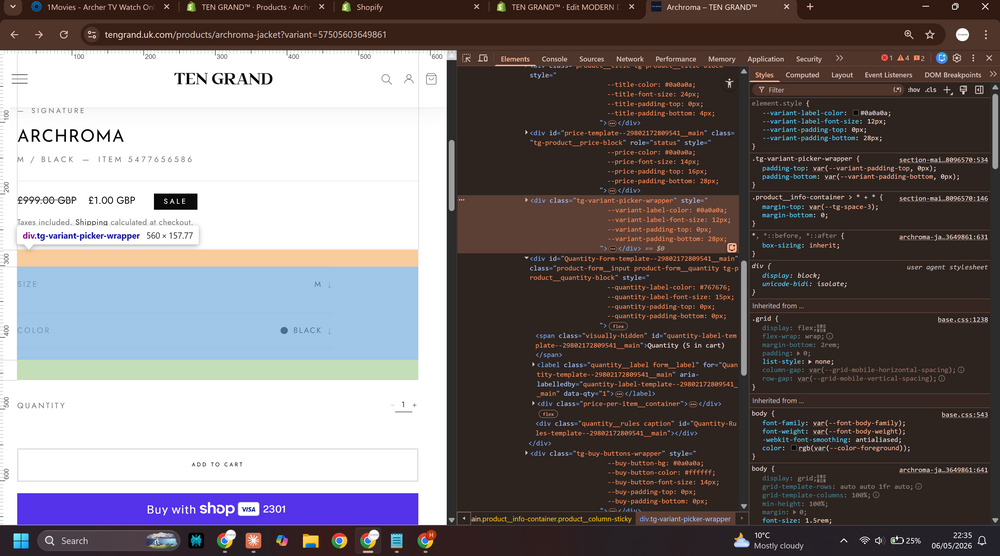Screen dimensions: 1000x556
Task: Expand the tg-variant-picker-wrapper div node
Action: click(x=526, y=200)
